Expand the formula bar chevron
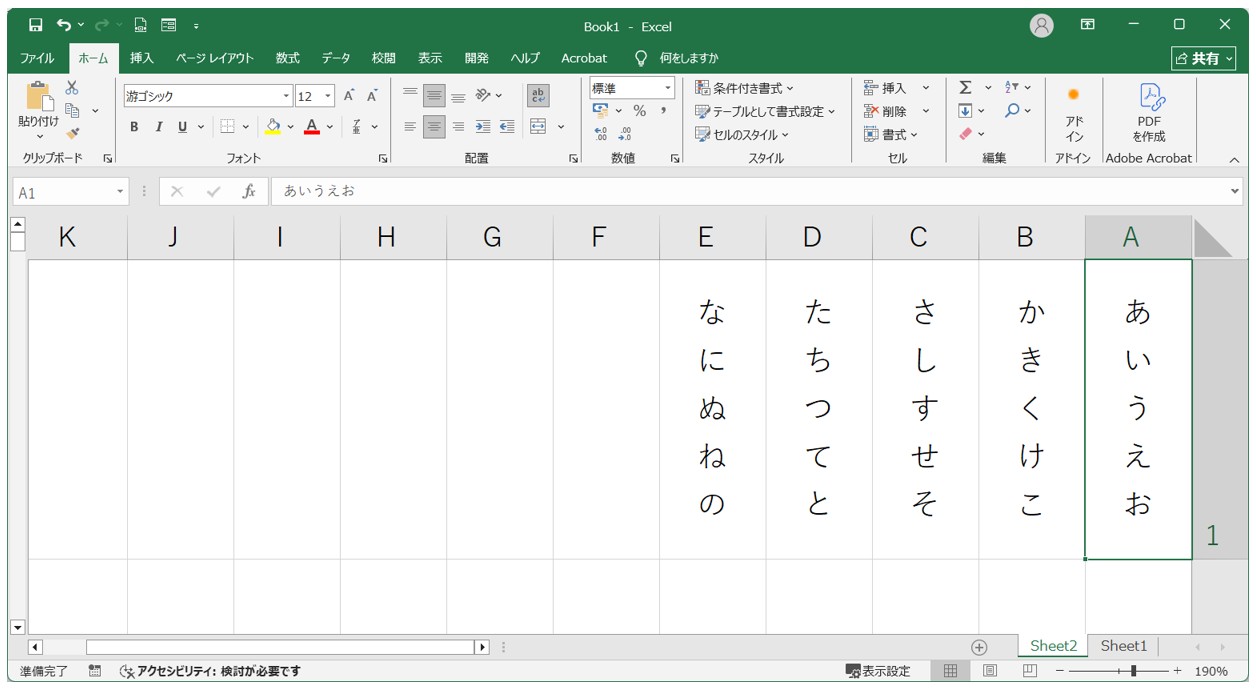The width and height of the screenshot is (1256, 689). coord(1234,191)
